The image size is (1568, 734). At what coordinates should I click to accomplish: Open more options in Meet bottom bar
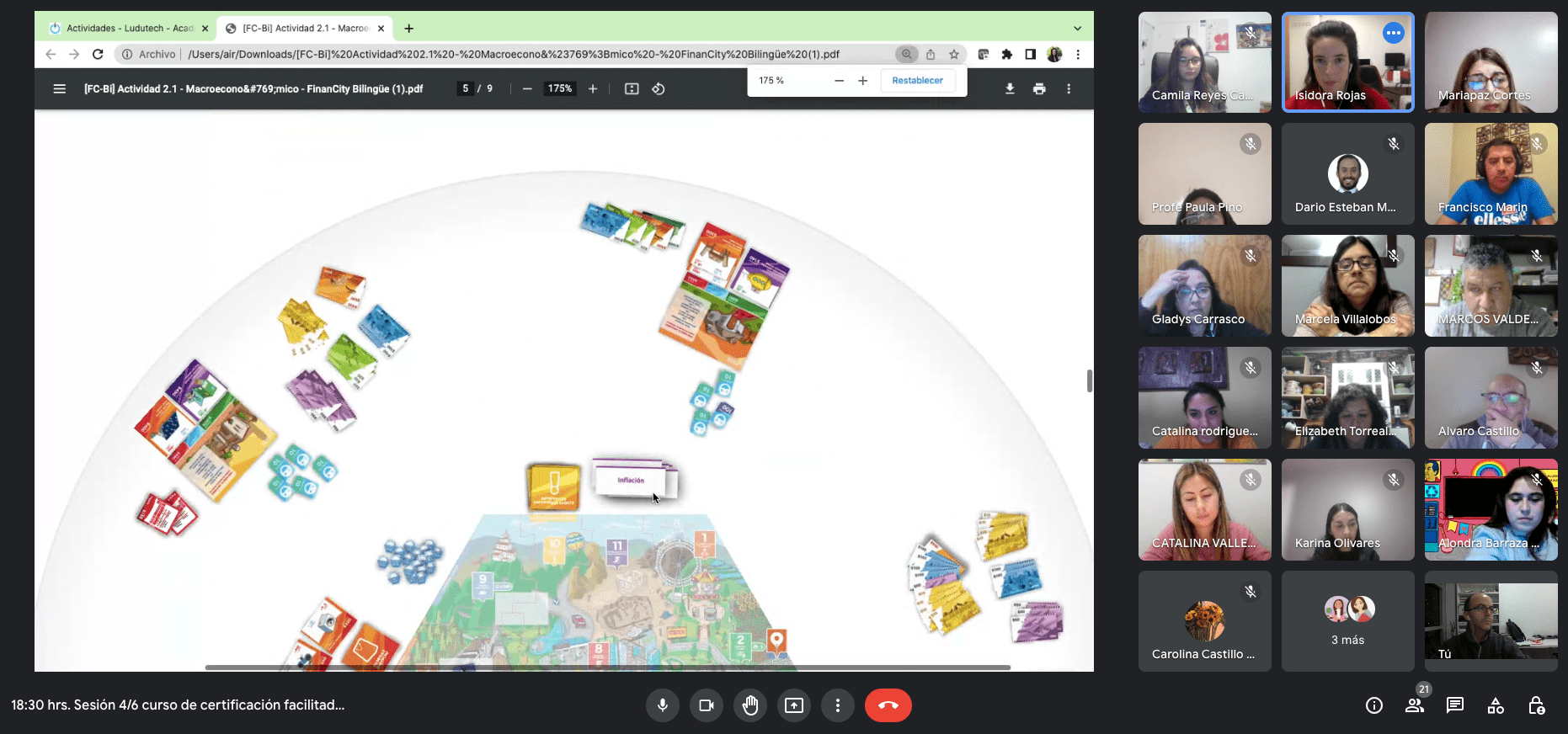click(x=838, y=705)
